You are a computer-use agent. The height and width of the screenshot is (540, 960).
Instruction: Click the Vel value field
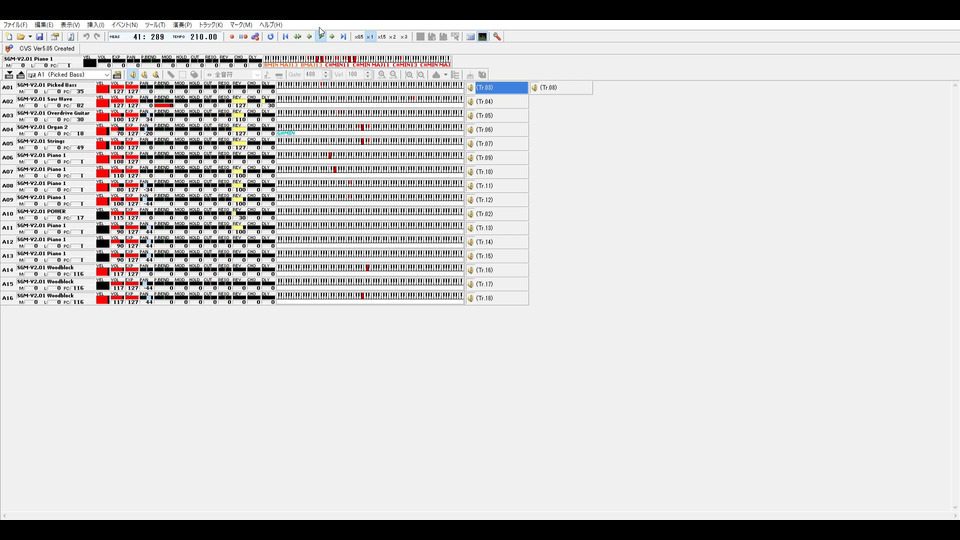tap(354, 75)
